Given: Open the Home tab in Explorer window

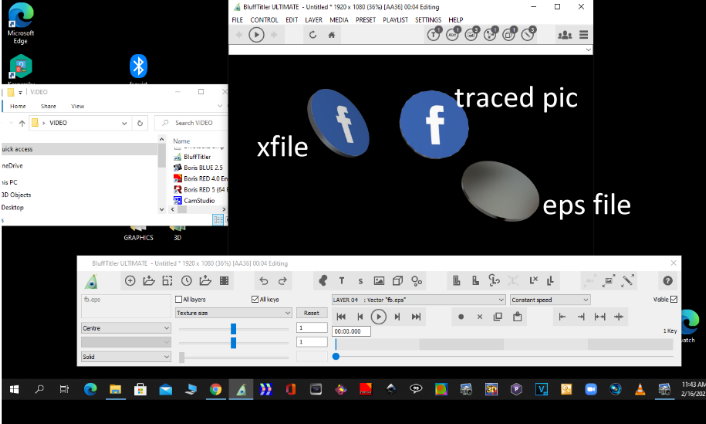Looking at the screenshot, I should tap(18, 106).
